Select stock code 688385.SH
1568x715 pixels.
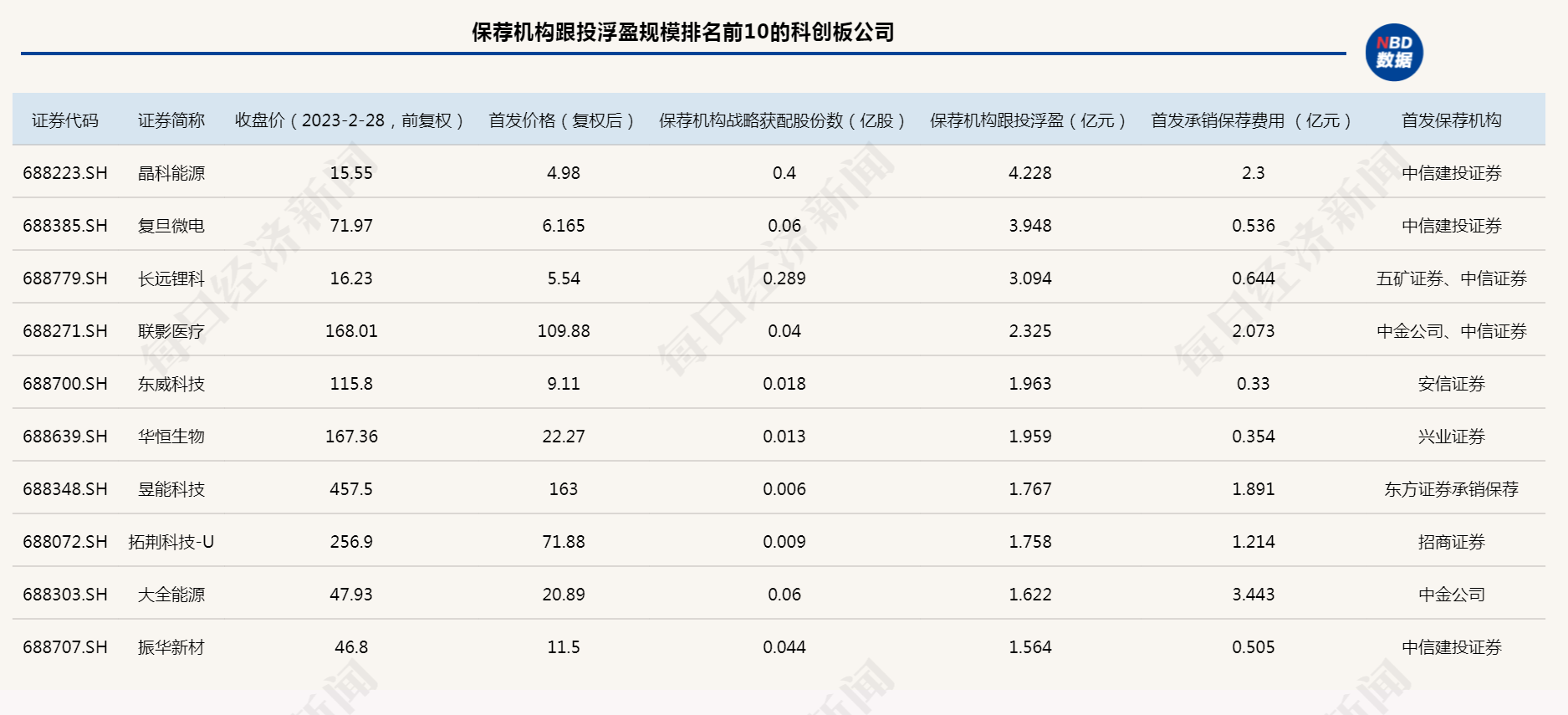click(x=65, y=226)
